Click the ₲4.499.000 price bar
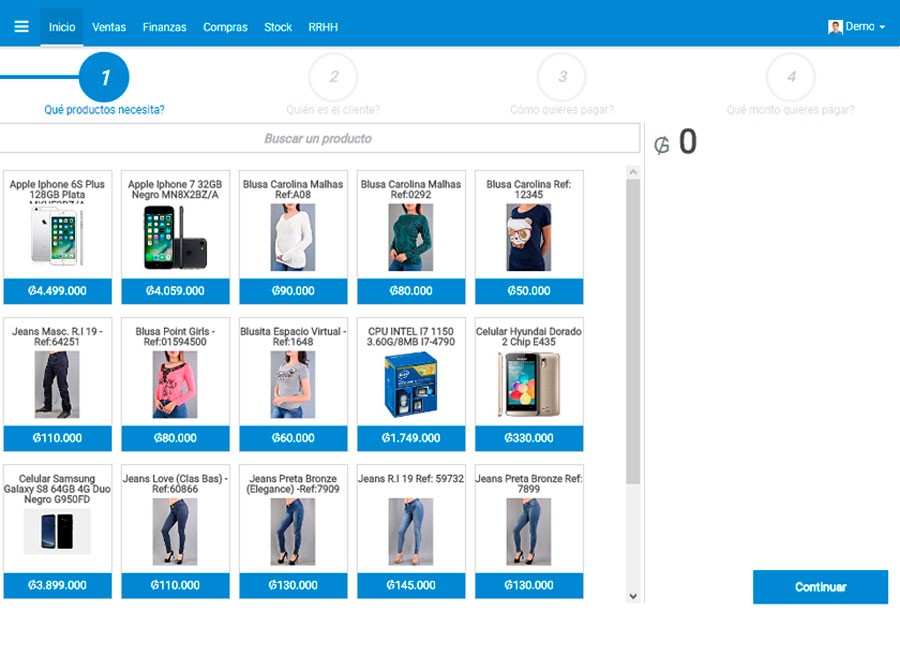The width and height of the screenshot is (900, 652). coord(57,291)
